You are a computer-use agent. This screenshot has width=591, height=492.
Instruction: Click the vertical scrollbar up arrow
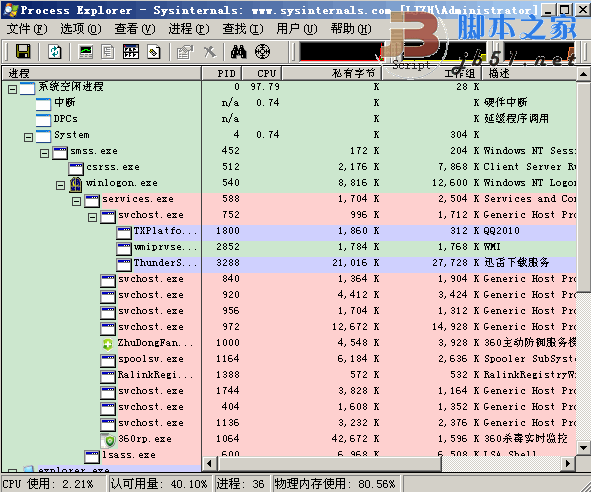[583, 74]
